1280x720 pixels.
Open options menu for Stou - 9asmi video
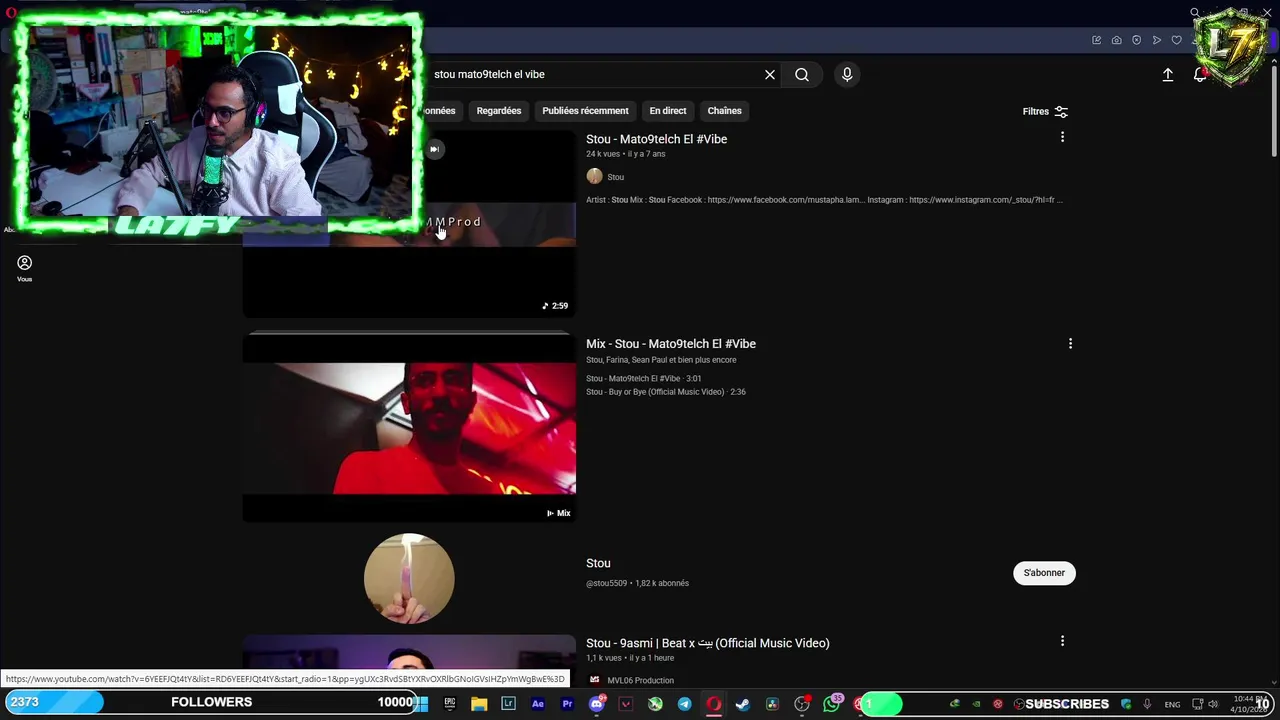pos(1062,641)
